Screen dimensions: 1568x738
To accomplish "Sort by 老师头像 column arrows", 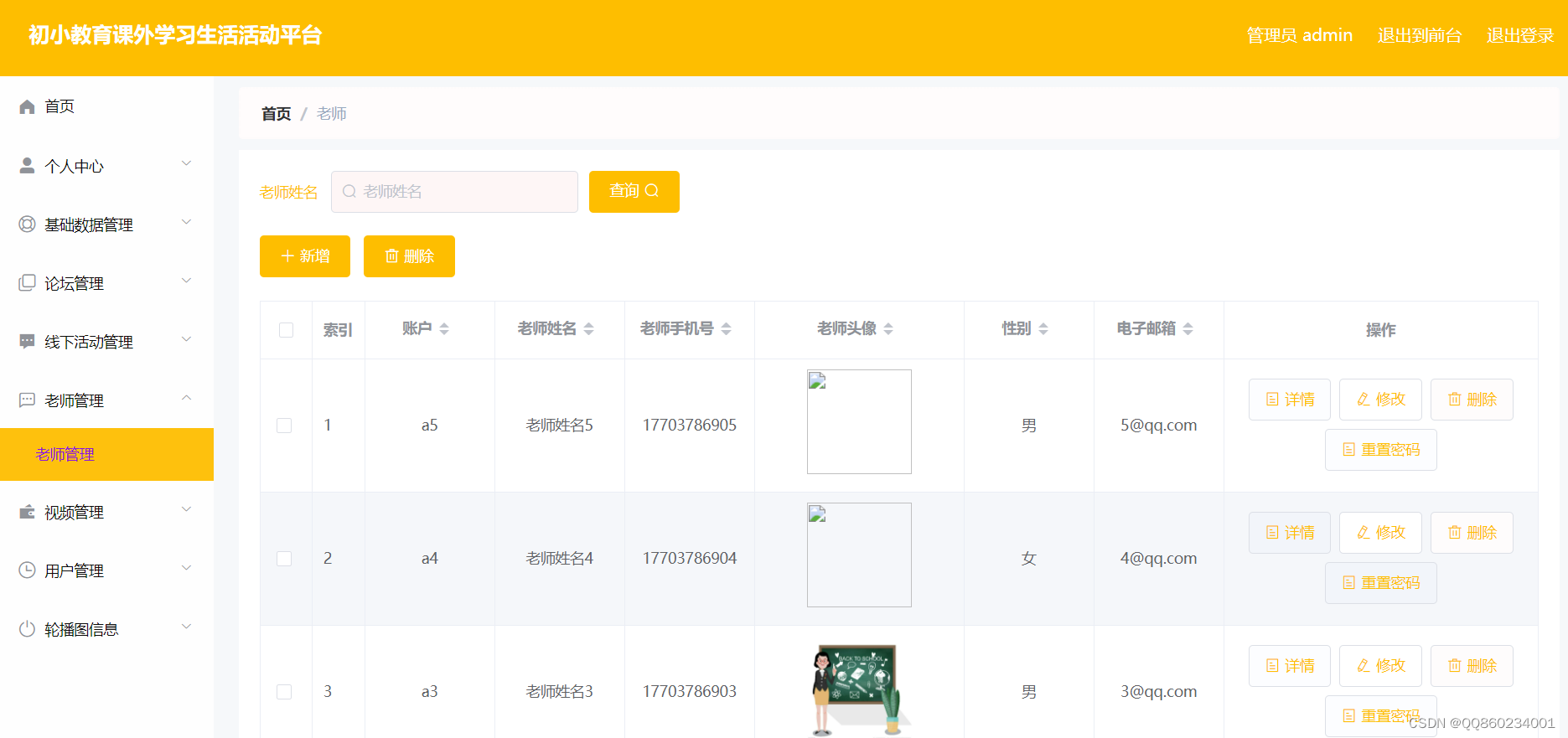I will [x=888, y=329].
